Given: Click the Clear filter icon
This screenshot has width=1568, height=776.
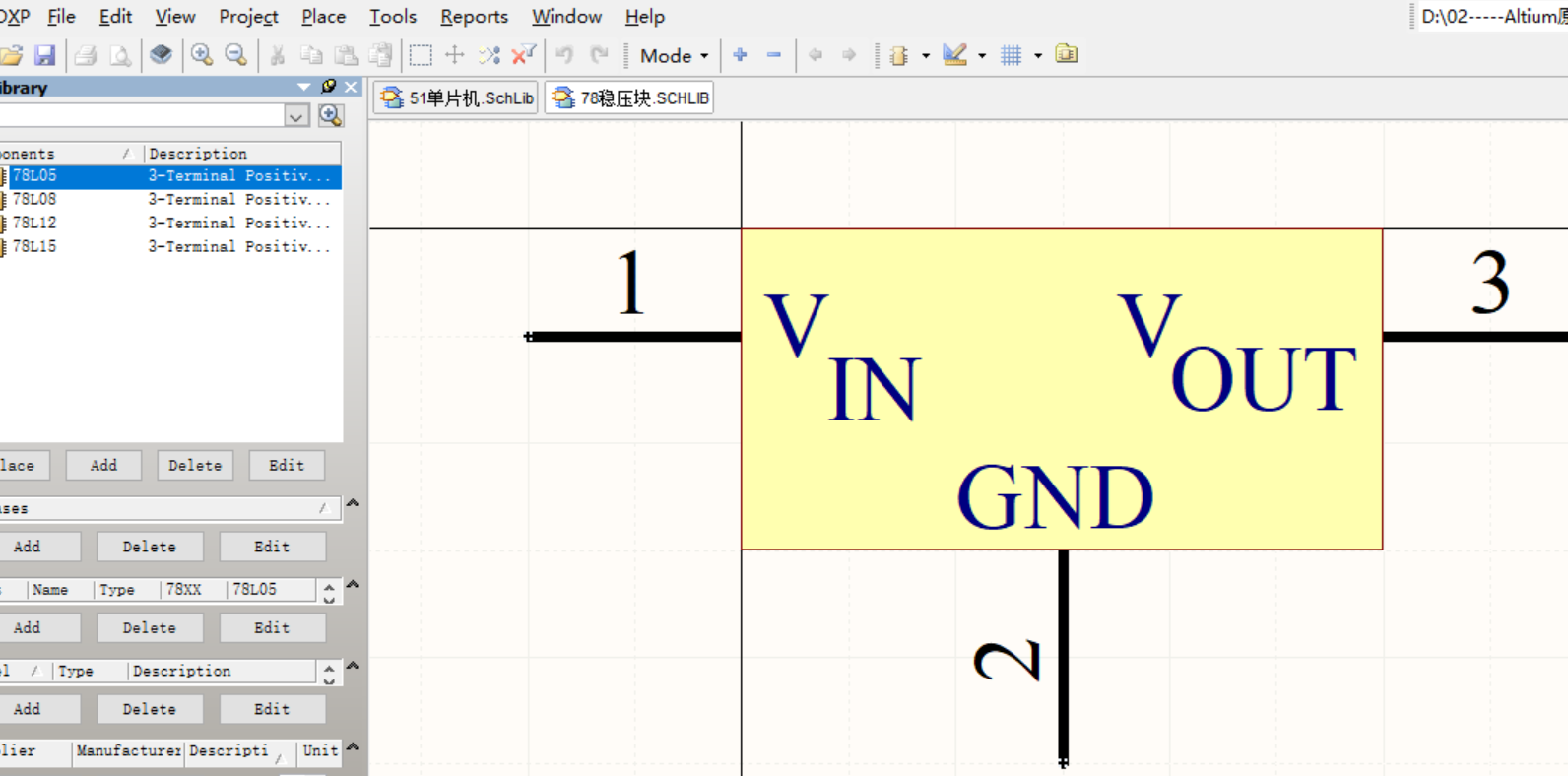Looking at the screenshot, I should click(x=524, y=55).
